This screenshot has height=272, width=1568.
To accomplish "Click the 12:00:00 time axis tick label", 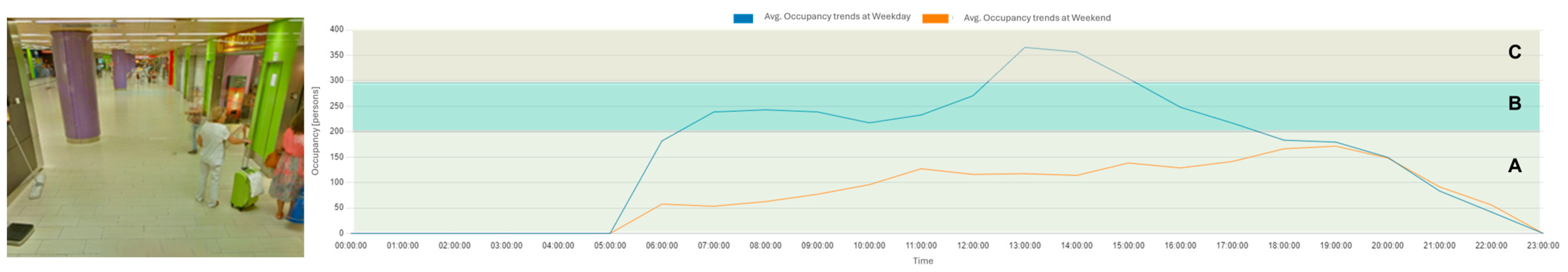I will tap(973, 245).
